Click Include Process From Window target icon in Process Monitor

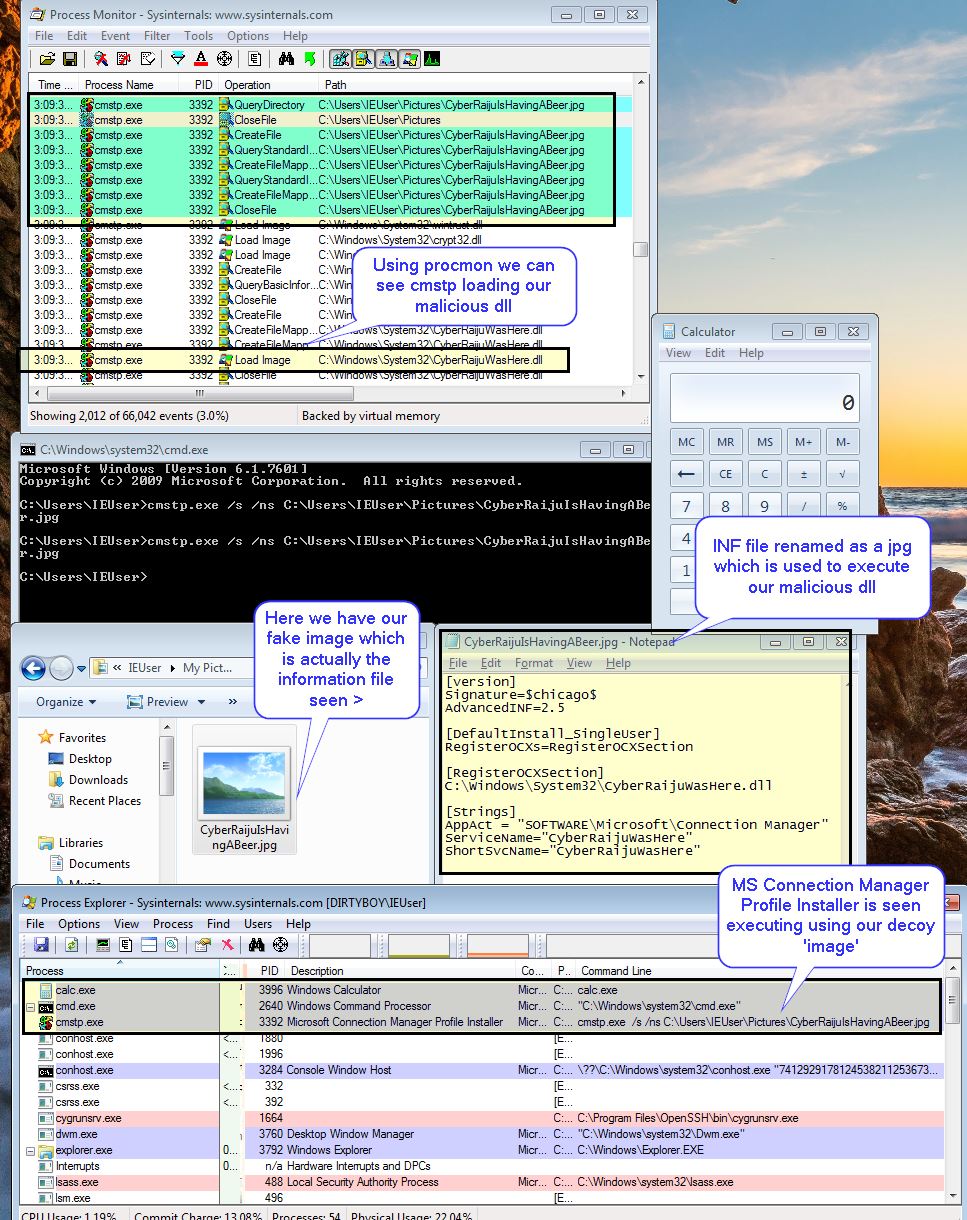[224, 59]
